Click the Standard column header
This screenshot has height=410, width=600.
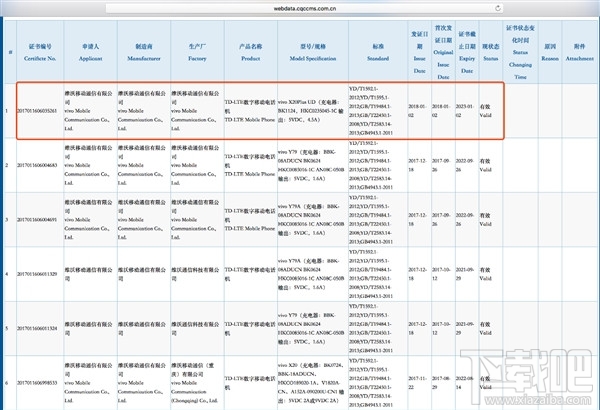pyautogui.click(x=378, y=52)
